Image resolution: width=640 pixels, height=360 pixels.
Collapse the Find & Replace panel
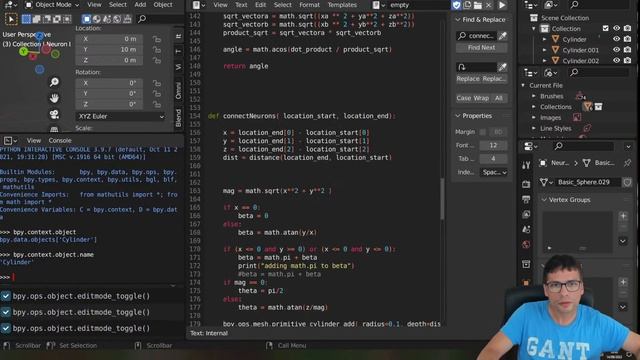[458, 20]
